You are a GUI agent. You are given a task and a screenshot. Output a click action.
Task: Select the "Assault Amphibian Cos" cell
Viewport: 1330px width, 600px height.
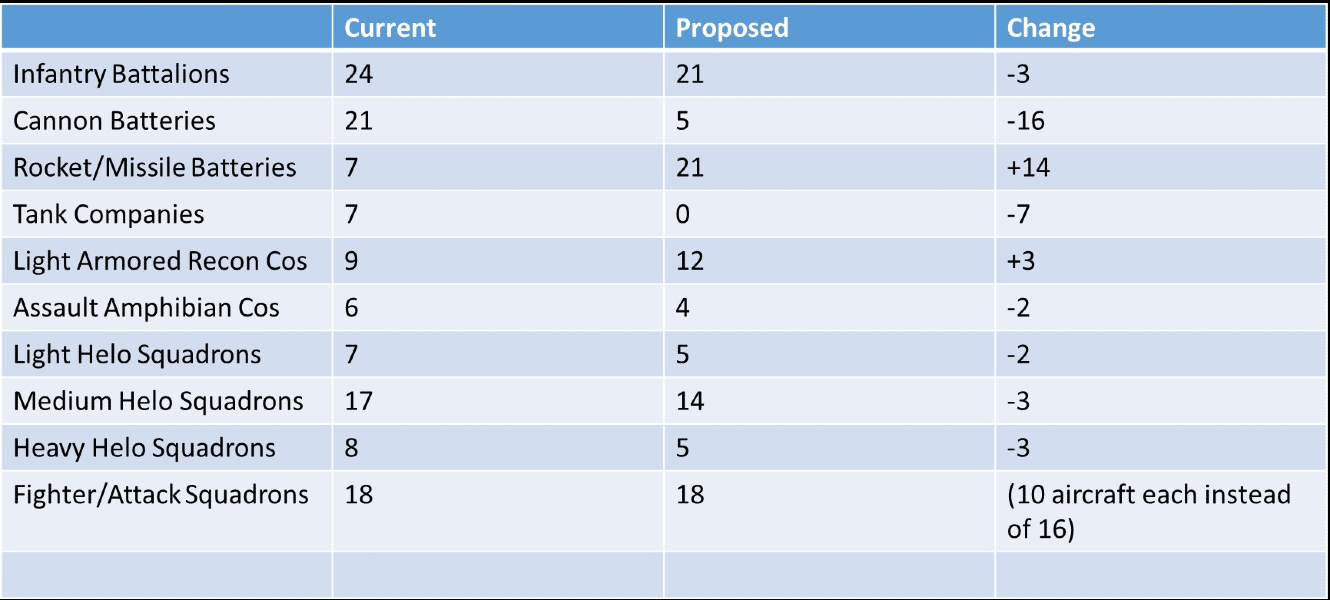coord(146,308)
